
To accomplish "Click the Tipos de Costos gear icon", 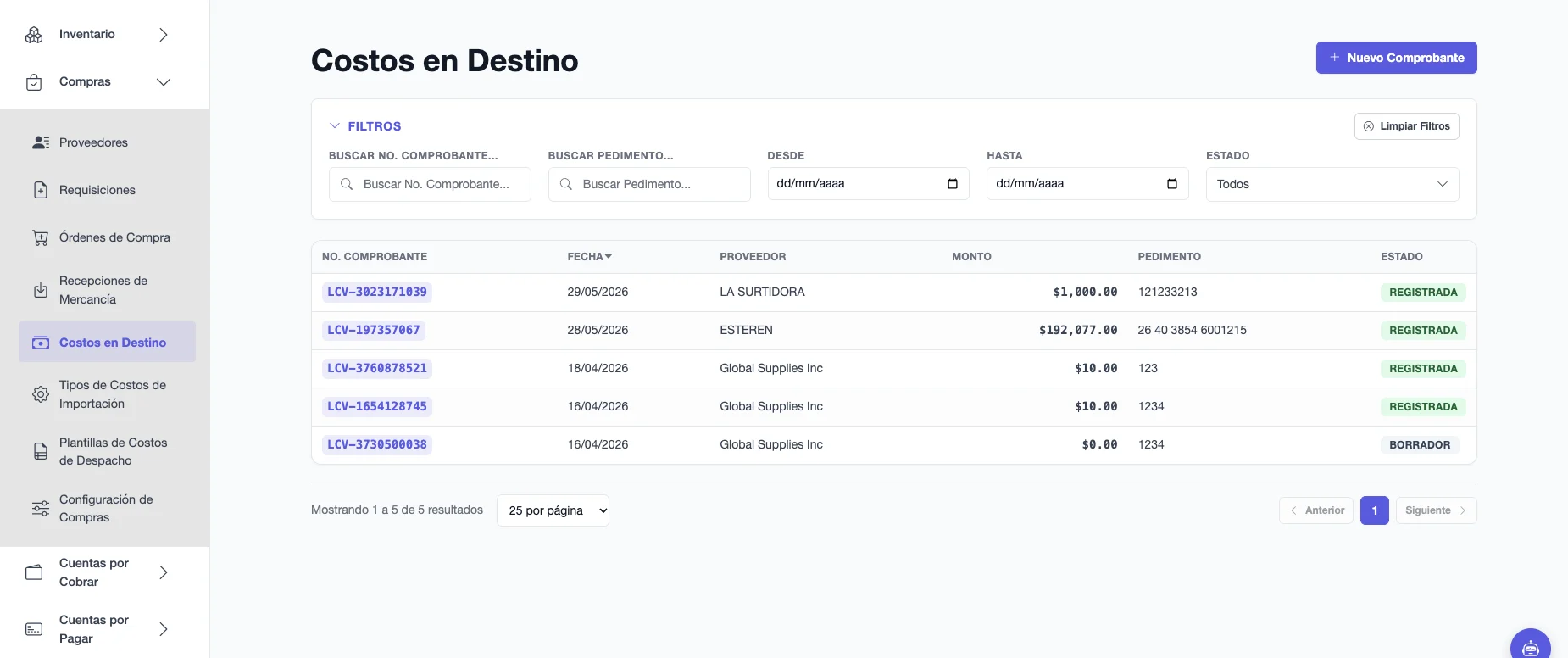I will point(41,394).
